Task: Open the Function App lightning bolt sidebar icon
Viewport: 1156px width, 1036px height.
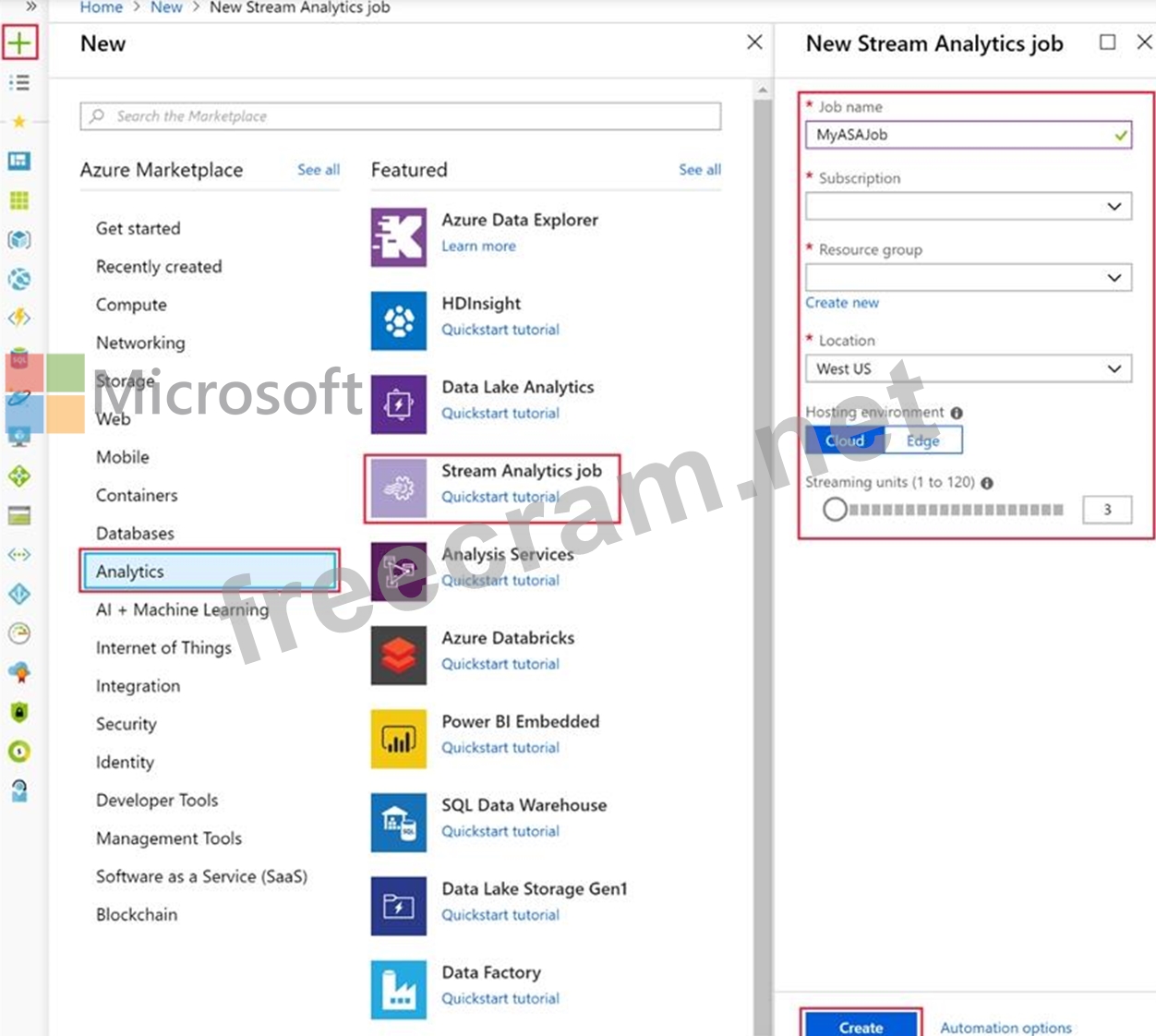Action: click(x=19, y=318)
